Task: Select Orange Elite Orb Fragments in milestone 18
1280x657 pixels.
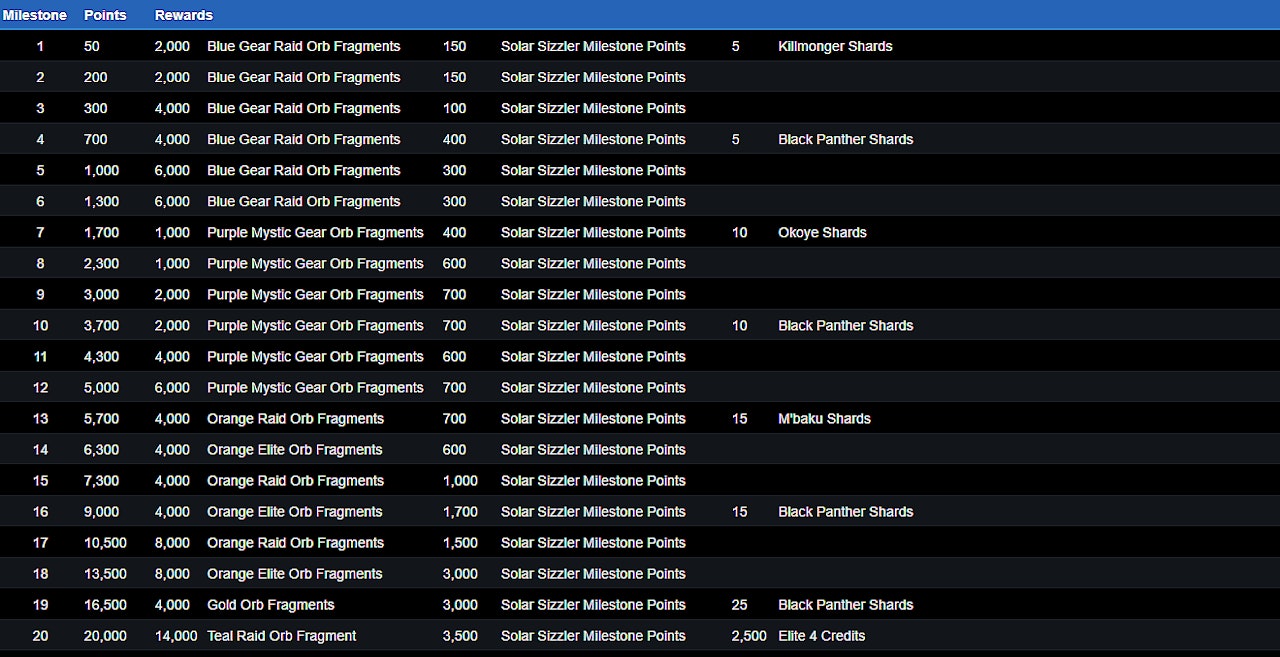Action: click(x=294, y=573)
